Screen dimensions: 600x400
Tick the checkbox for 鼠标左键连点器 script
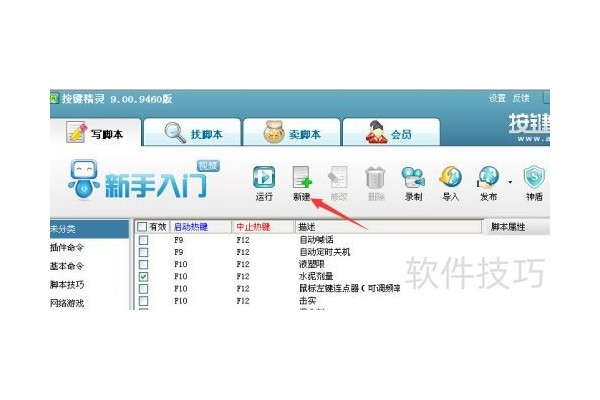143,289
